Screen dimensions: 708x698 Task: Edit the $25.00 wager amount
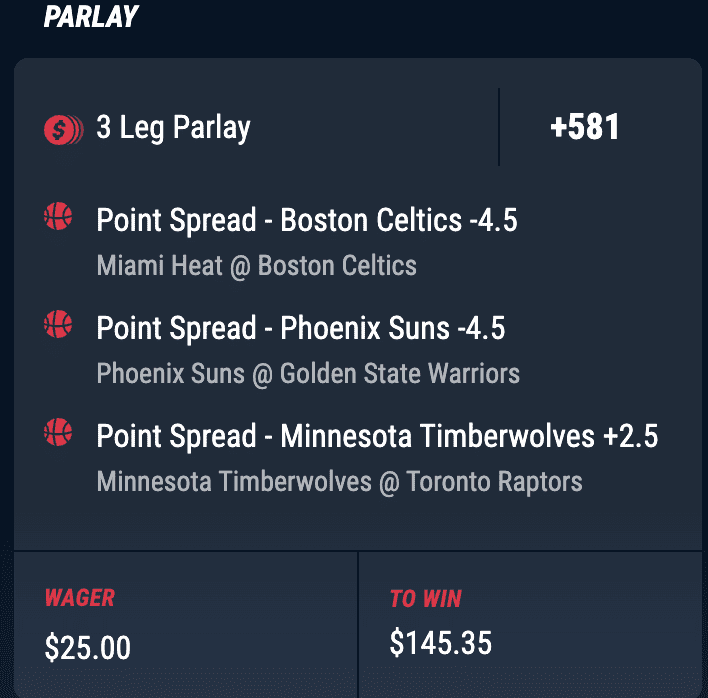coord(88,647)
